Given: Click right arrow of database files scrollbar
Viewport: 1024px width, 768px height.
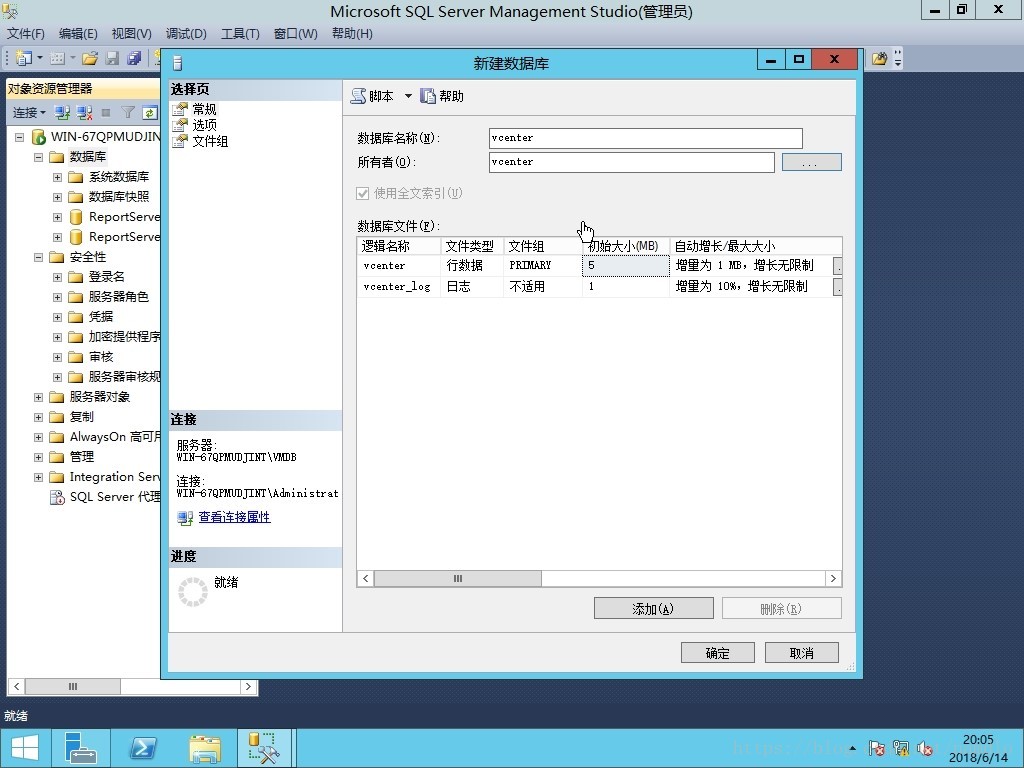Looking at the screenshot, I should 833,579.
